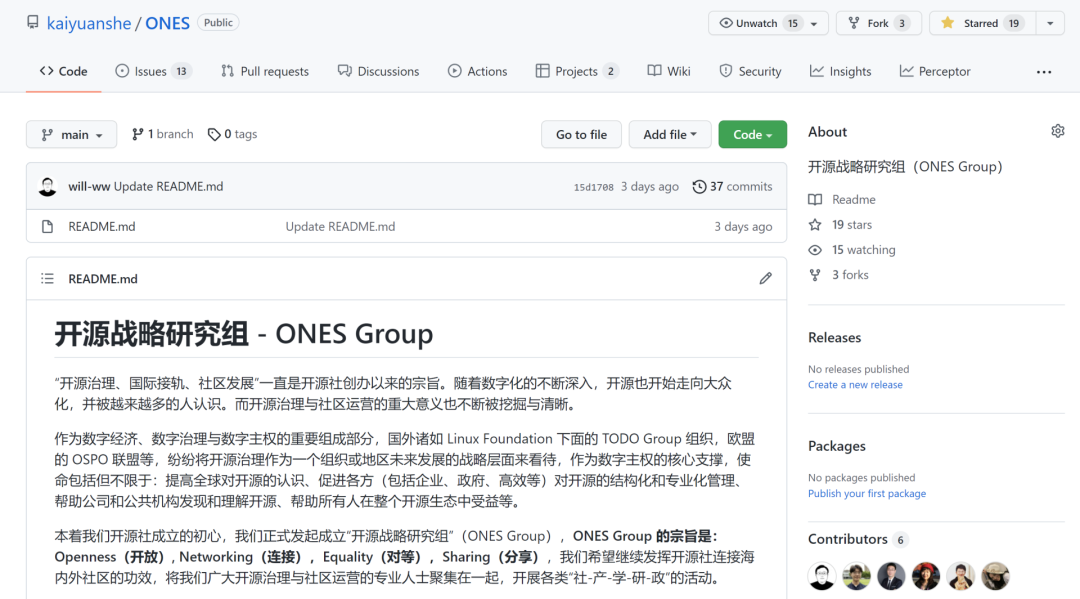Open the Insights tab

point(840,71)
